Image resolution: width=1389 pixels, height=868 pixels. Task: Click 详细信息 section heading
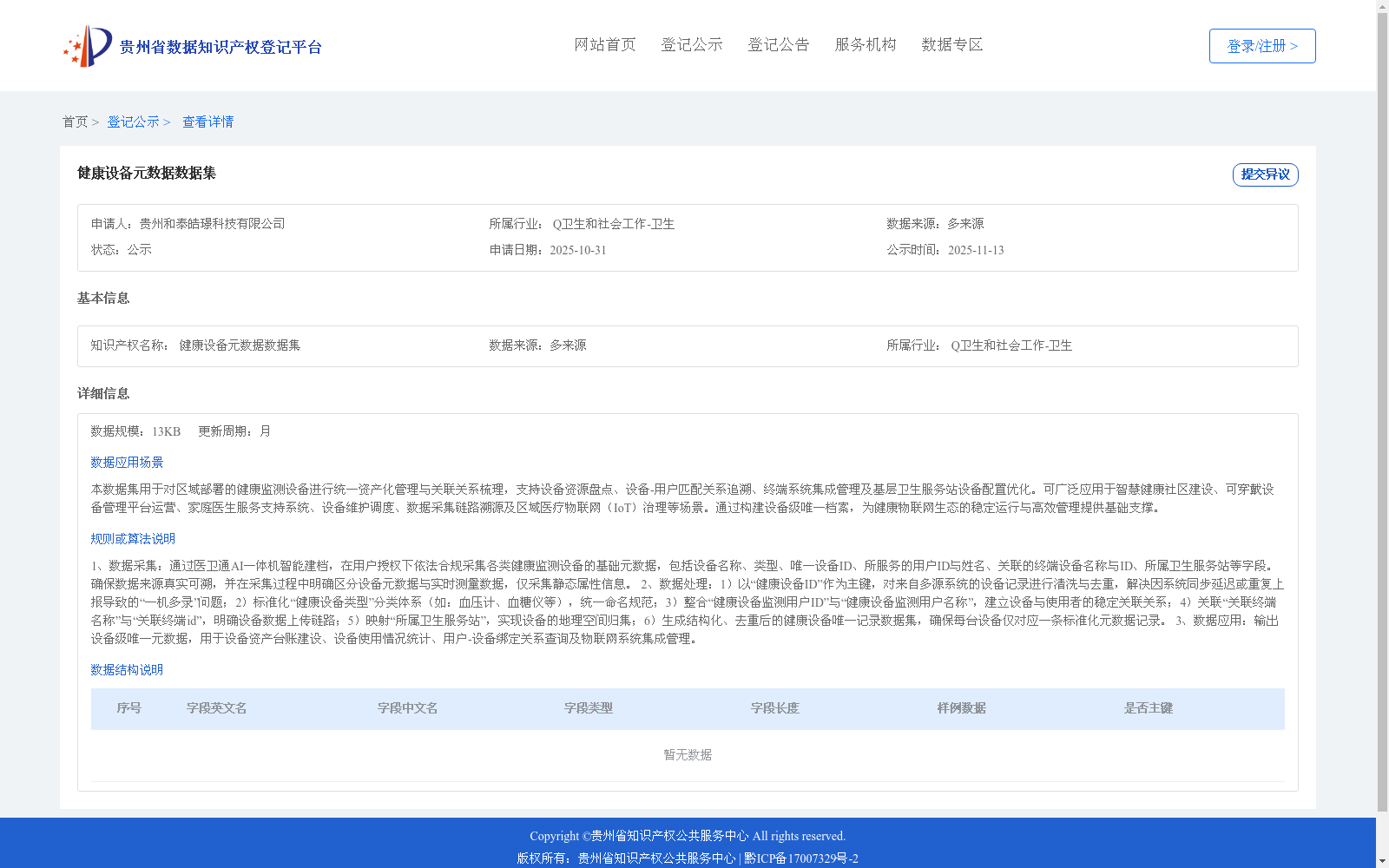[103, 394]
